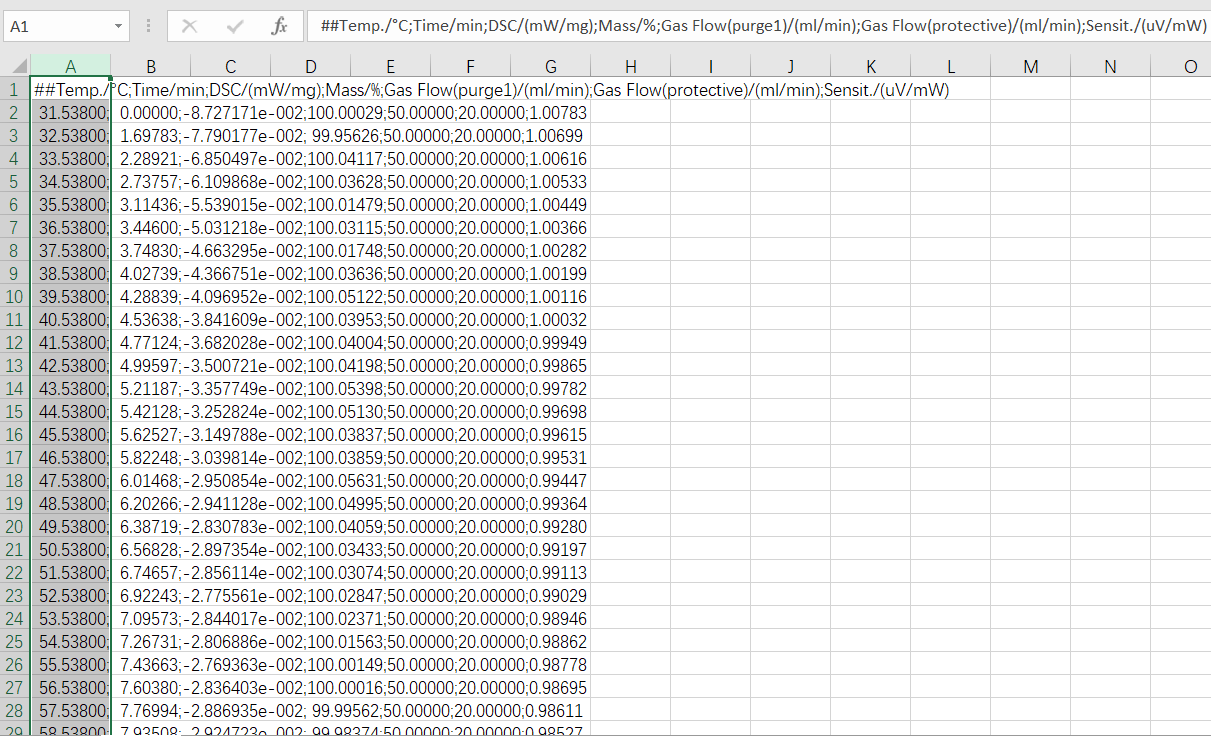This screenshot has width=1211, height=736.
Task: Click the Cancel X icon in formula bar
Action: click(190, 27)
